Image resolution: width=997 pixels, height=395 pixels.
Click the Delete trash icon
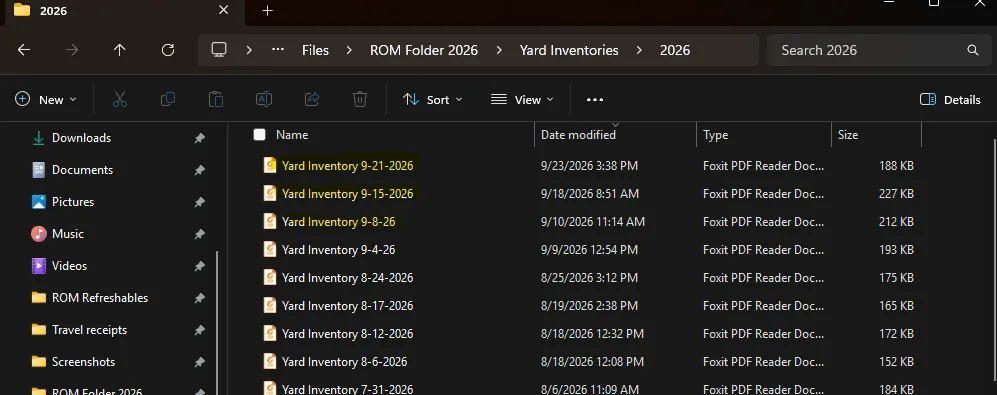point(360,99)
